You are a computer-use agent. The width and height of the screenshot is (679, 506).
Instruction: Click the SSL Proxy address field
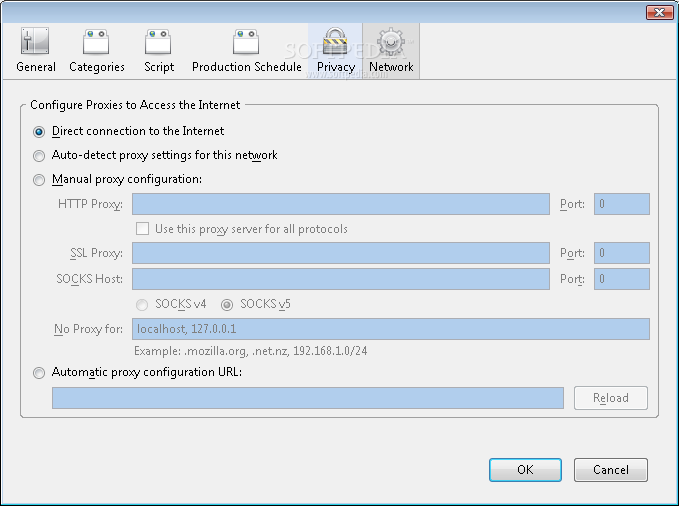click(341, 253)
